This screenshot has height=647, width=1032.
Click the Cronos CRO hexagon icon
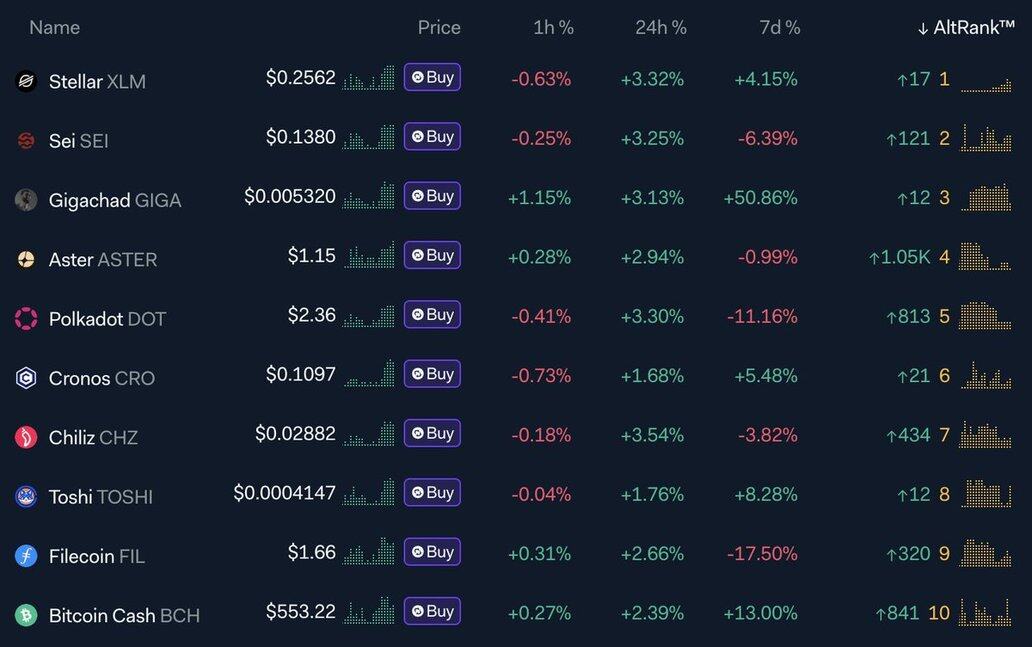click(26, 378)
